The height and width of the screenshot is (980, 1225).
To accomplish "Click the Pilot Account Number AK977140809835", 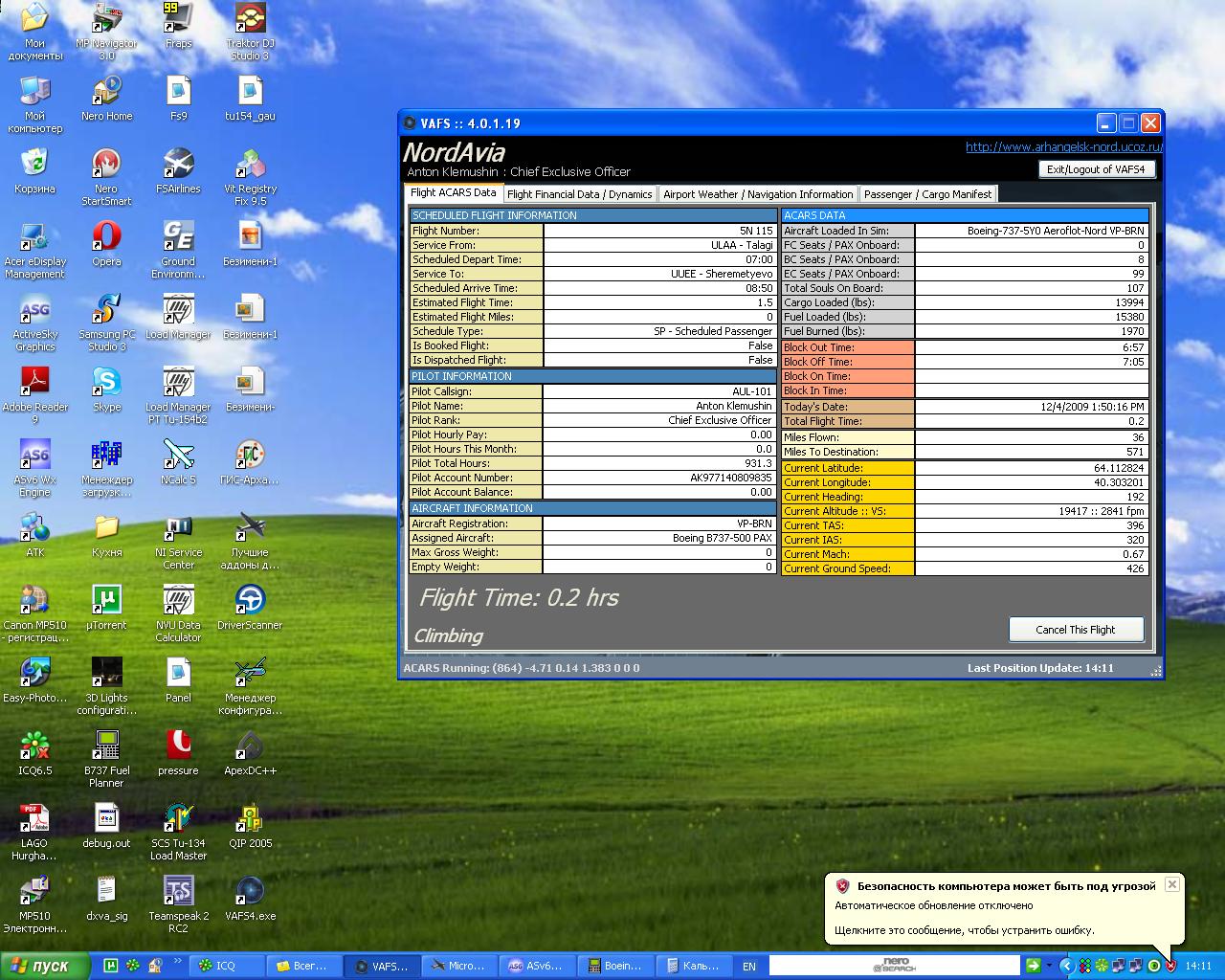I will point(659,478).
